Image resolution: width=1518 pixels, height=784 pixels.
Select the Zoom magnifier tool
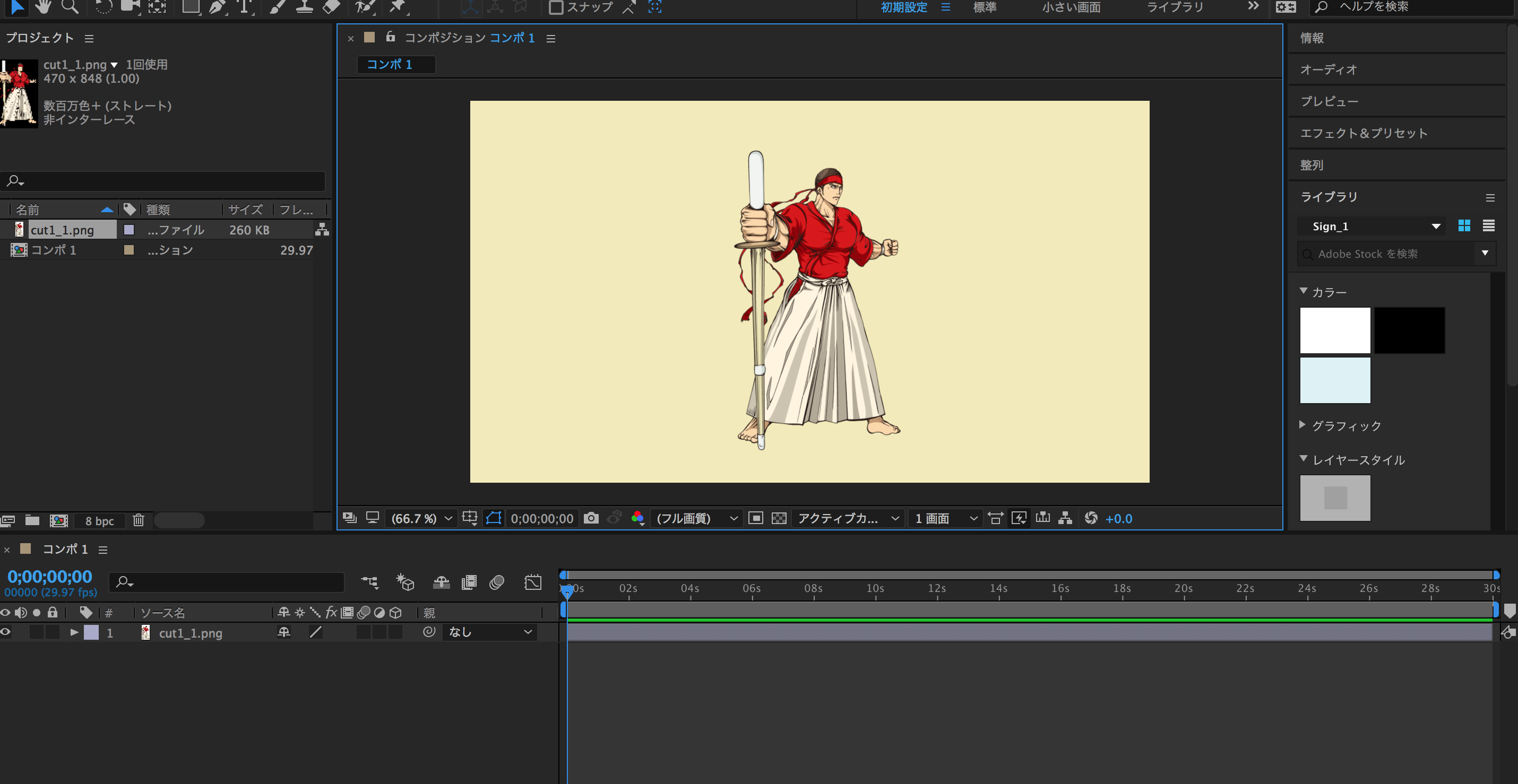[70, 6]
